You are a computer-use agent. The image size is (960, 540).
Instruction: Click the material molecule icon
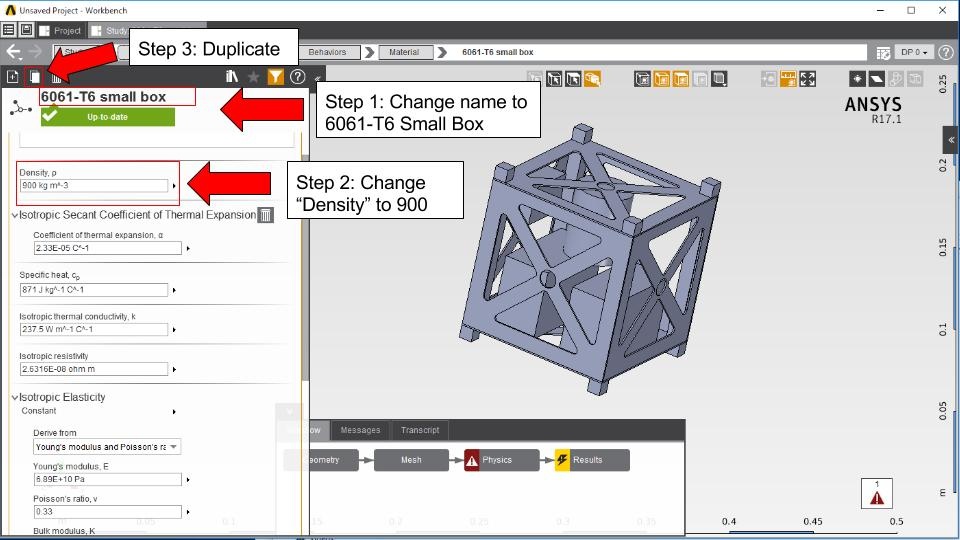(x=21, y=108)
